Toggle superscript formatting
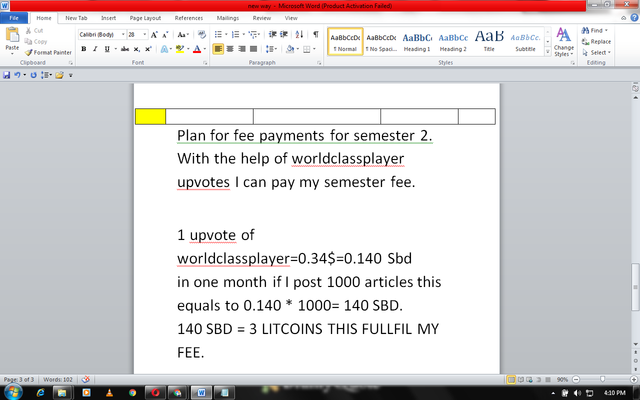Viewport: 640px width, 400px height. coord(148,49)
